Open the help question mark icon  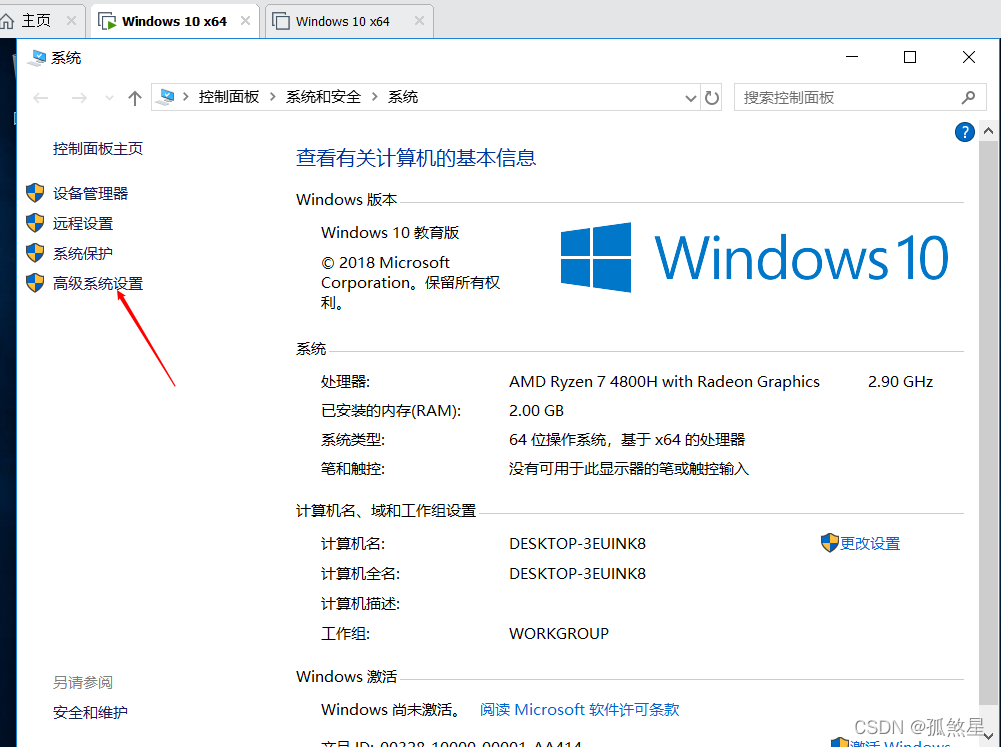[x=964, y=132]
